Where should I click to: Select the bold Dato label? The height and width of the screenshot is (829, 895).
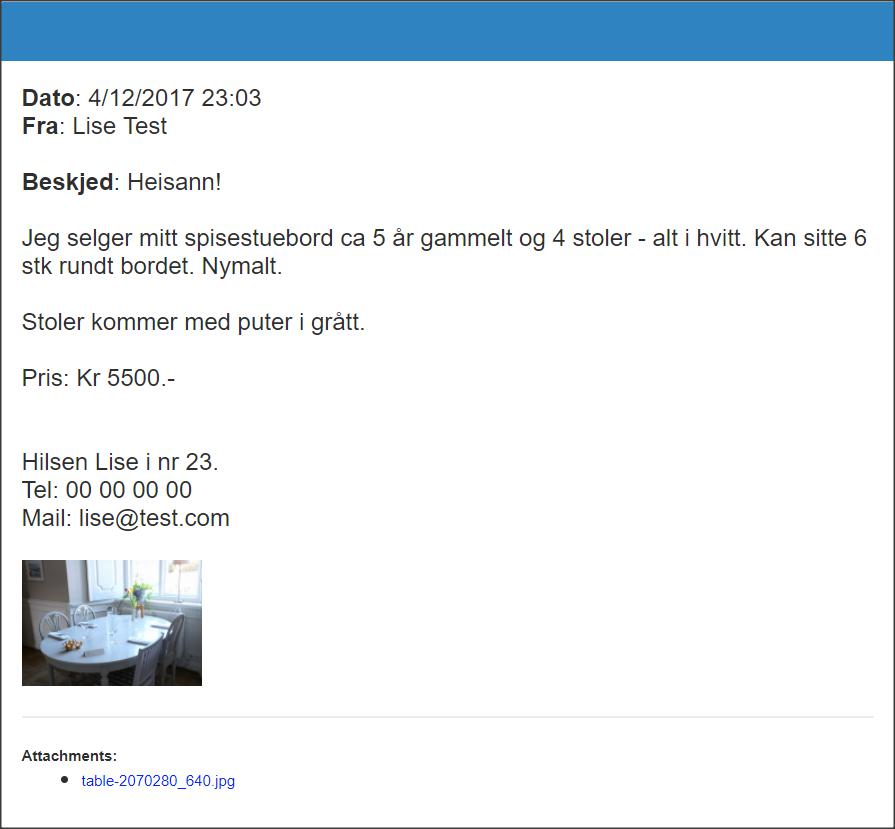point(48,98)
